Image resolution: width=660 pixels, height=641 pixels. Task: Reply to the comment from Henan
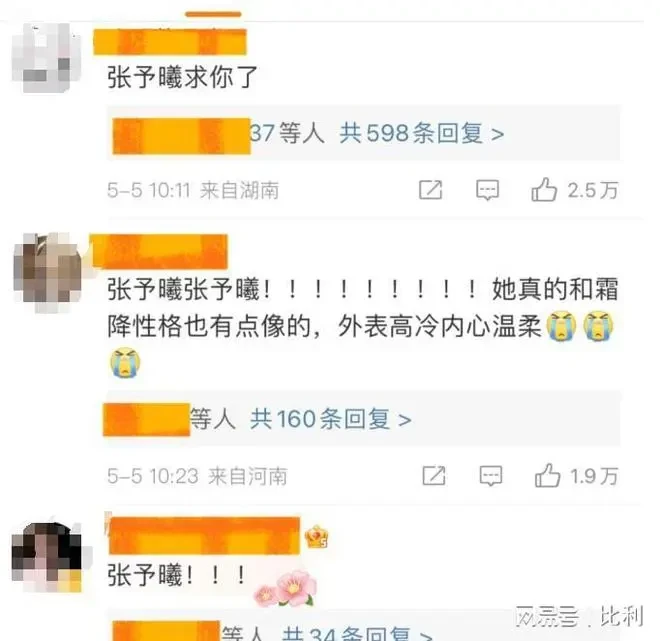tap(491, 476)
